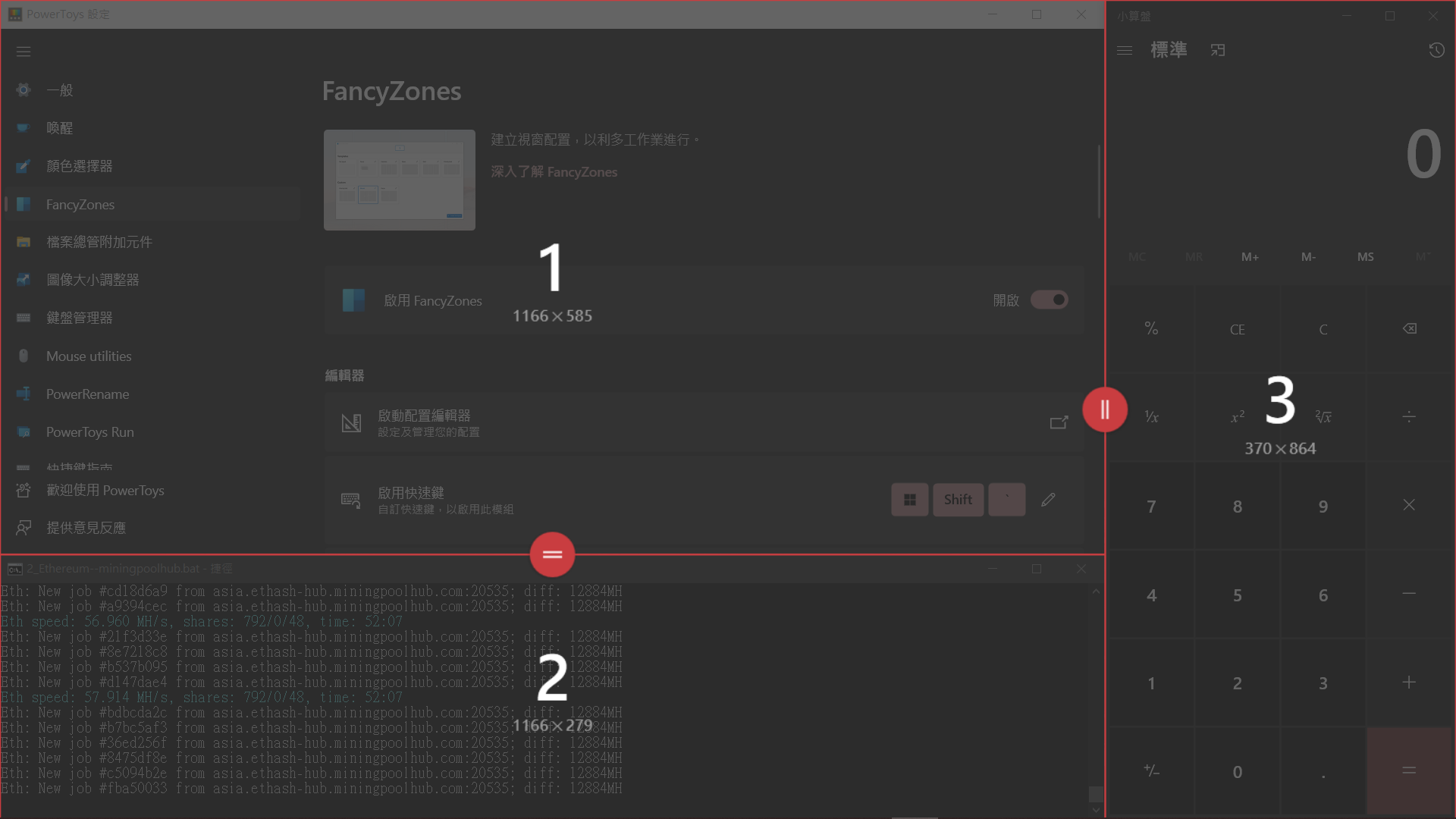
Task: Select 一般 in the PowerToys sidebar
Action: (x=152, y=90)
